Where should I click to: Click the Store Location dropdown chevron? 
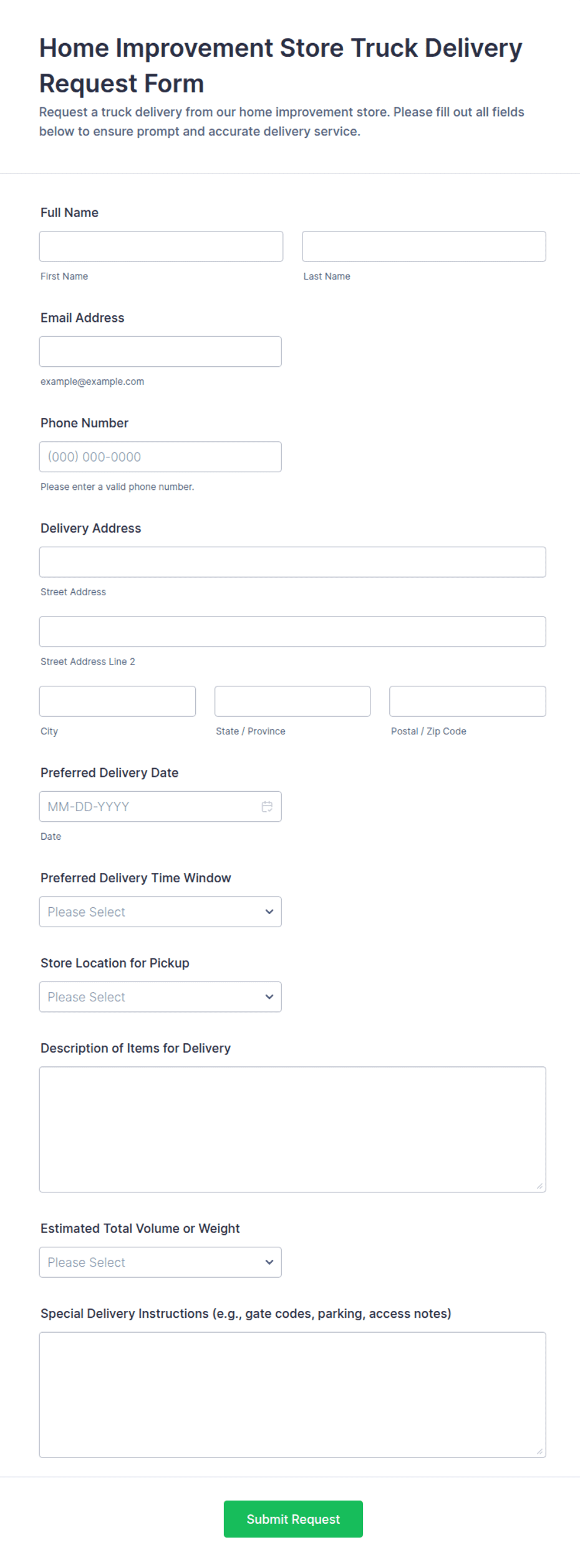269,996
